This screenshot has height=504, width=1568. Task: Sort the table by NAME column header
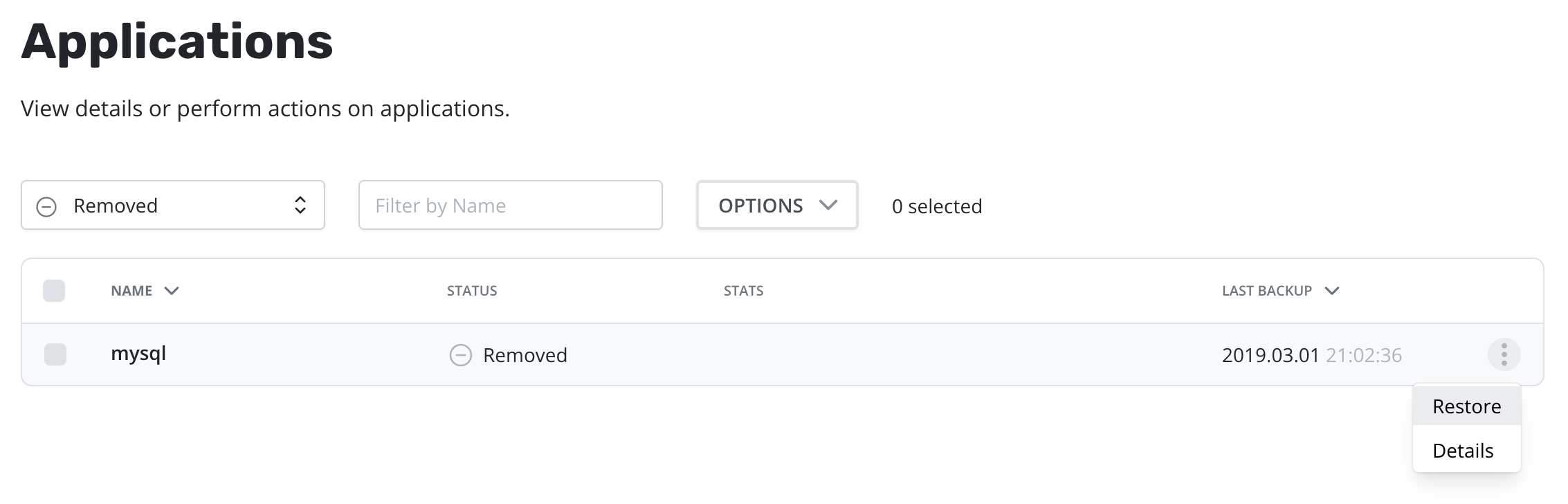pos(131,291)
